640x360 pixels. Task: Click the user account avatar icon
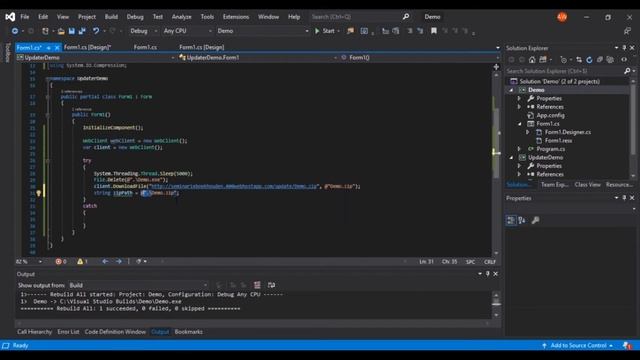click(x=562, y=17)
